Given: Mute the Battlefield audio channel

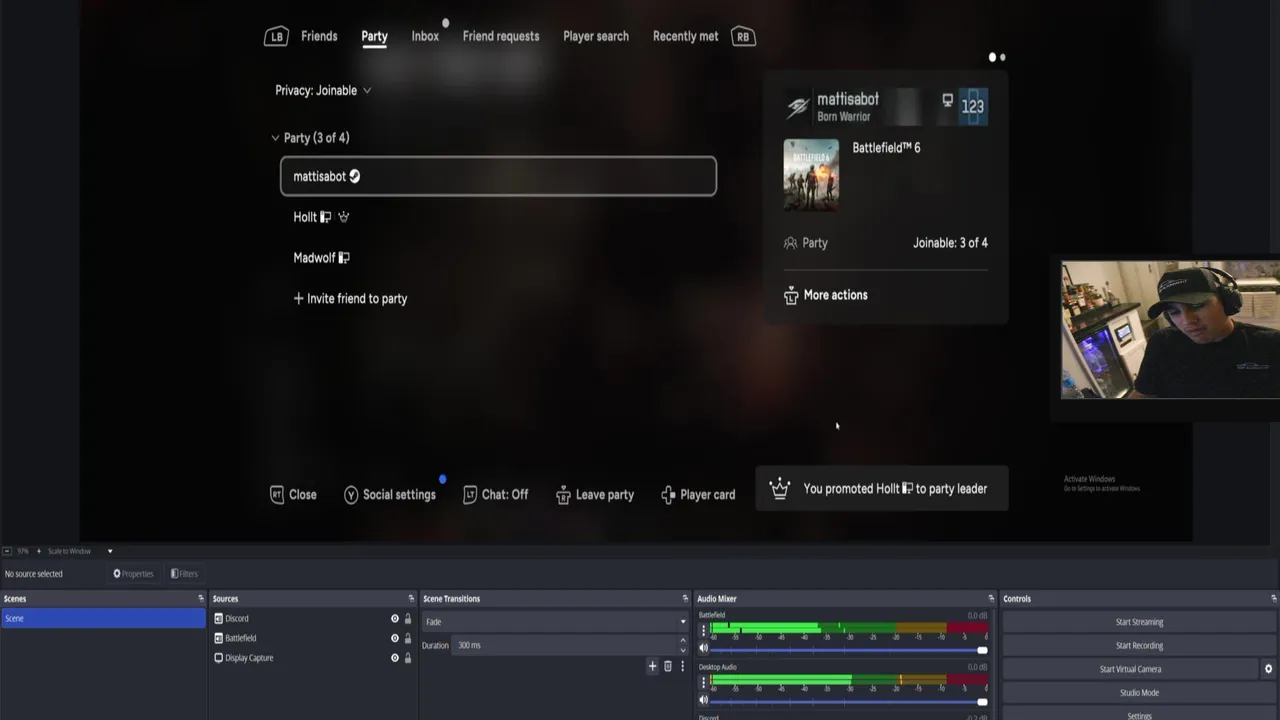Looking at the screenshot, I should [703, 650].
